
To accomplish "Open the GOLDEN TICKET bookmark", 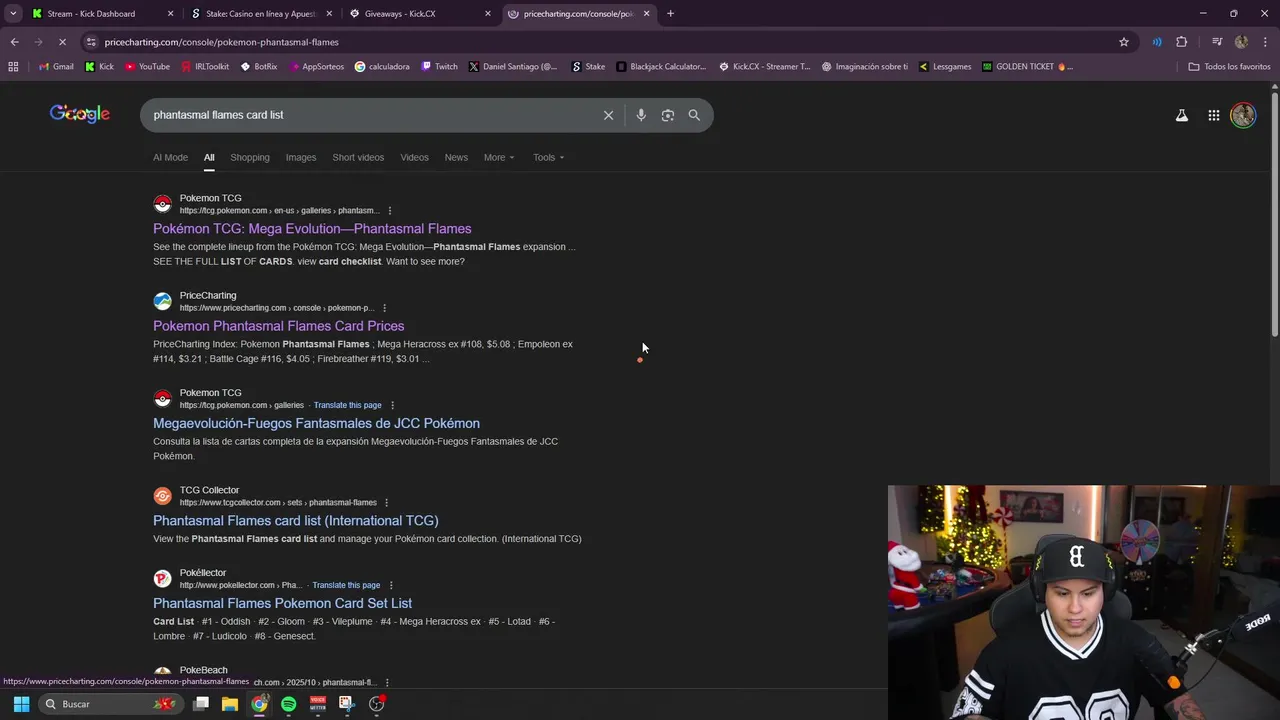I will (x=1027, y=67).
